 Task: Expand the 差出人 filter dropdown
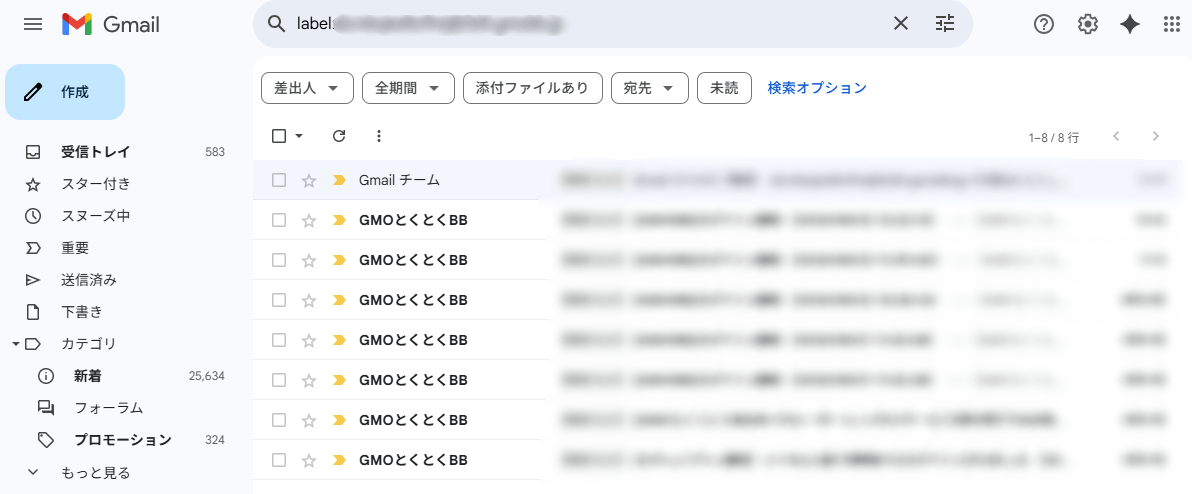click(307, 88)
